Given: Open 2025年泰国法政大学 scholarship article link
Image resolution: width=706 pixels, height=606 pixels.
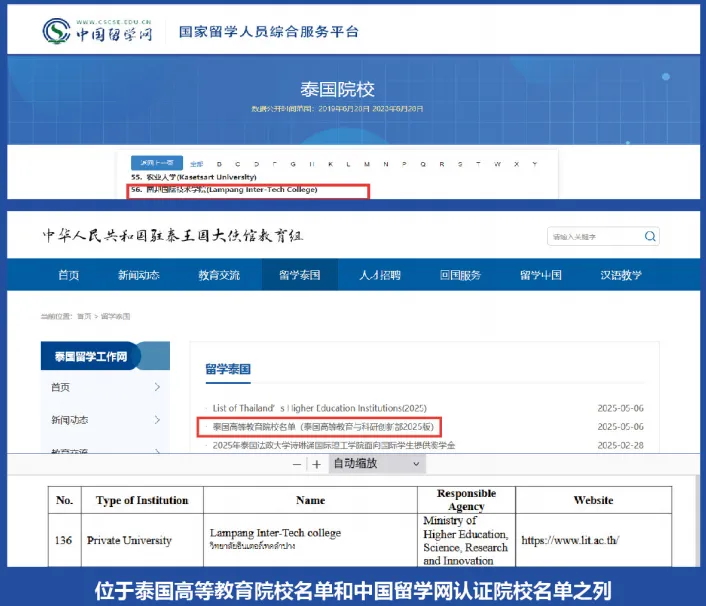Looking at the screenshot, I should pos(334,445).
